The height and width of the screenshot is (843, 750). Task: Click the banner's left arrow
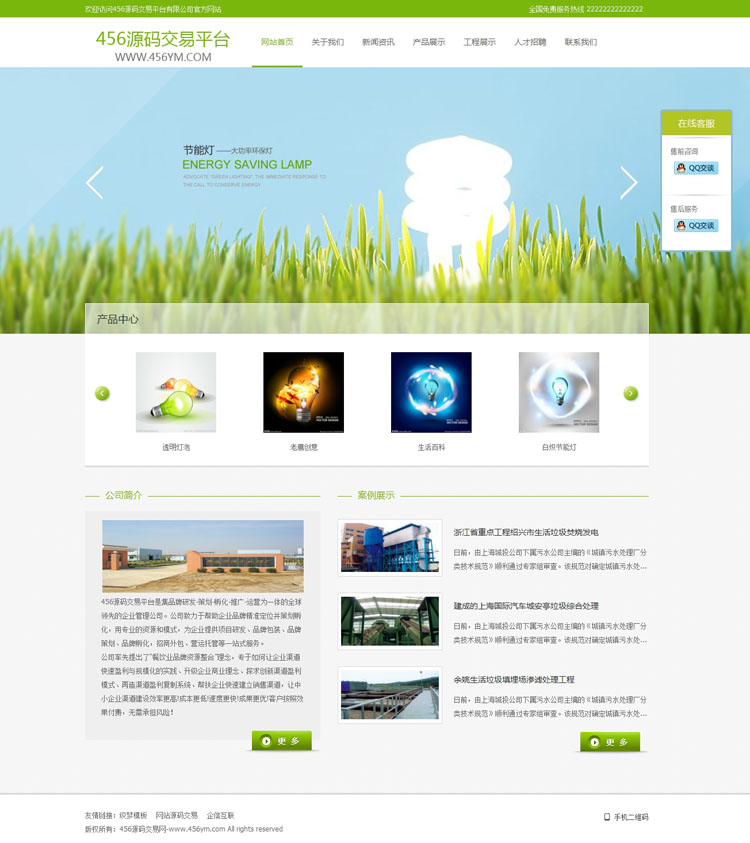95,183
